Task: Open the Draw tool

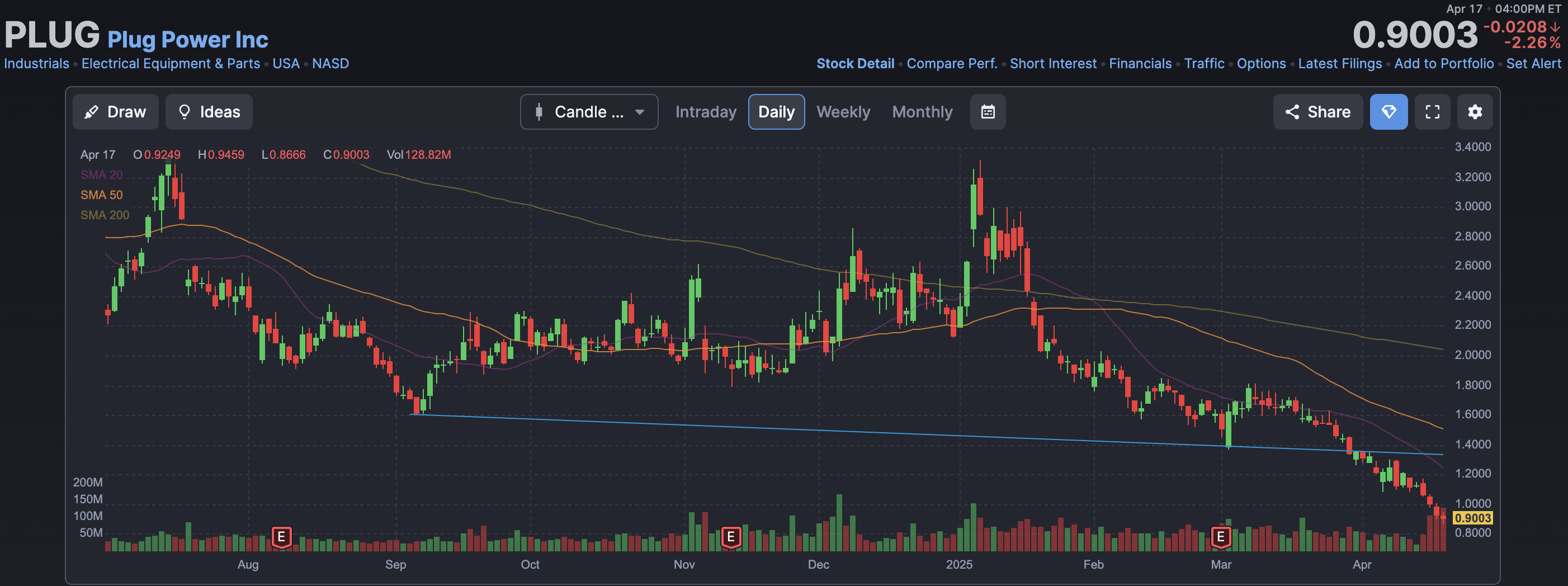Action: 116,112
